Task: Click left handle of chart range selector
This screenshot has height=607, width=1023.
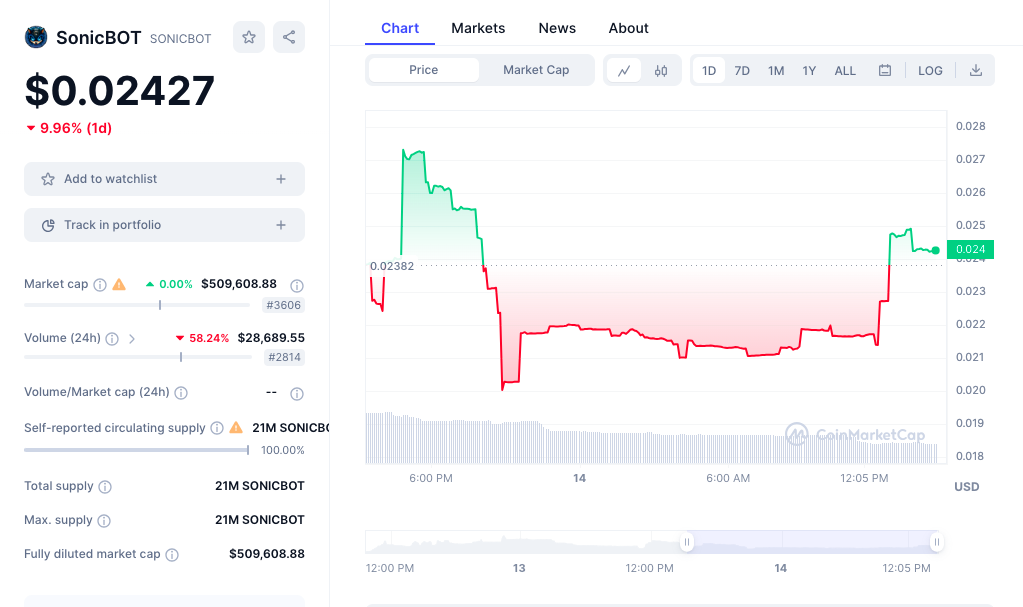Action: [x=686, y=542]
